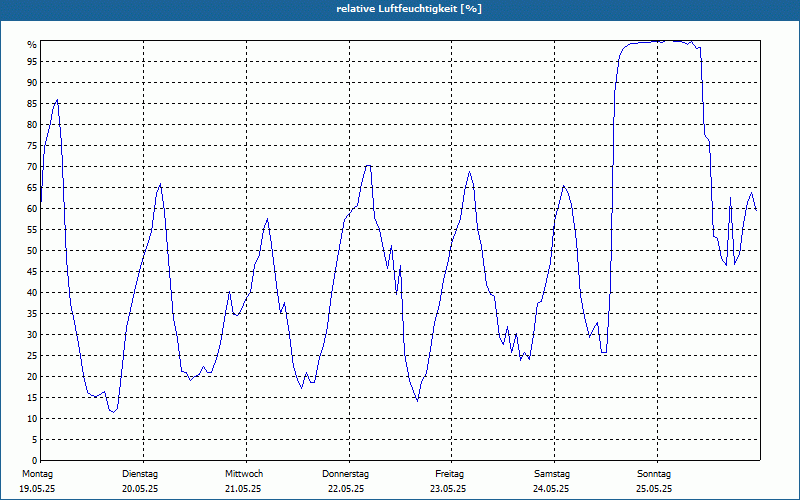This screenshot has height=500, width=800.
Task: Click the date 24.05.25
Action: pos(551,489)
